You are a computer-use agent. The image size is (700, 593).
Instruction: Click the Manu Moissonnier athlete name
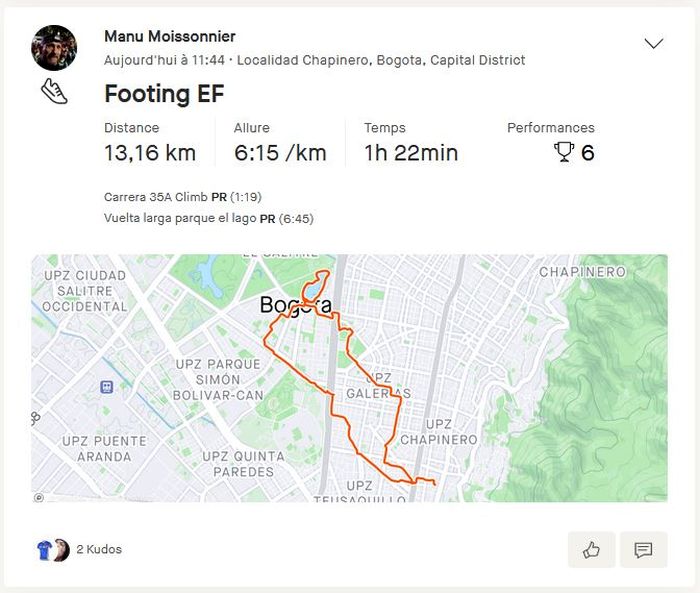tap(170, 37)
